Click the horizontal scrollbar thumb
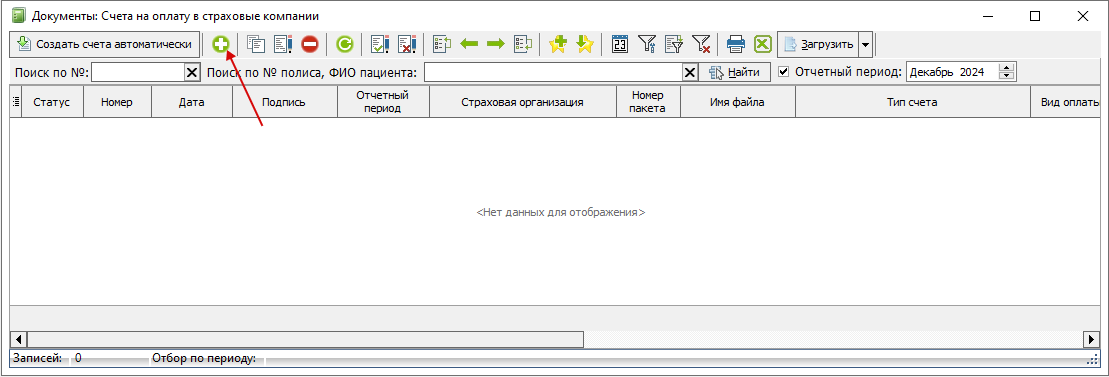 point(305,340)
